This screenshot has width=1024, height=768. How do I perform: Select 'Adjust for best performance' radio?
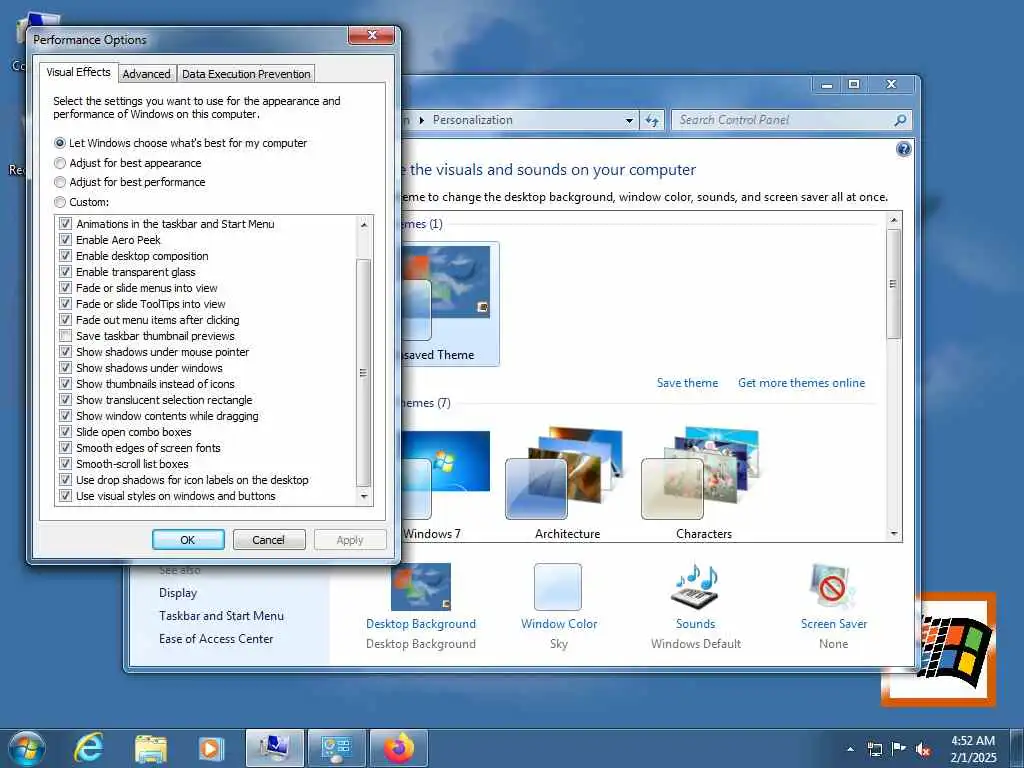[x=60, y=182]
